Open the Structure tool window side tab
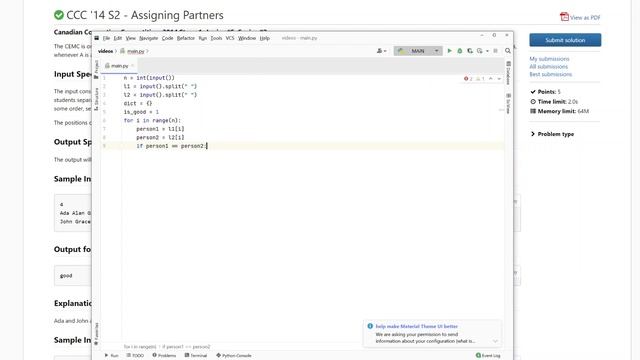 tap(96, 99)
